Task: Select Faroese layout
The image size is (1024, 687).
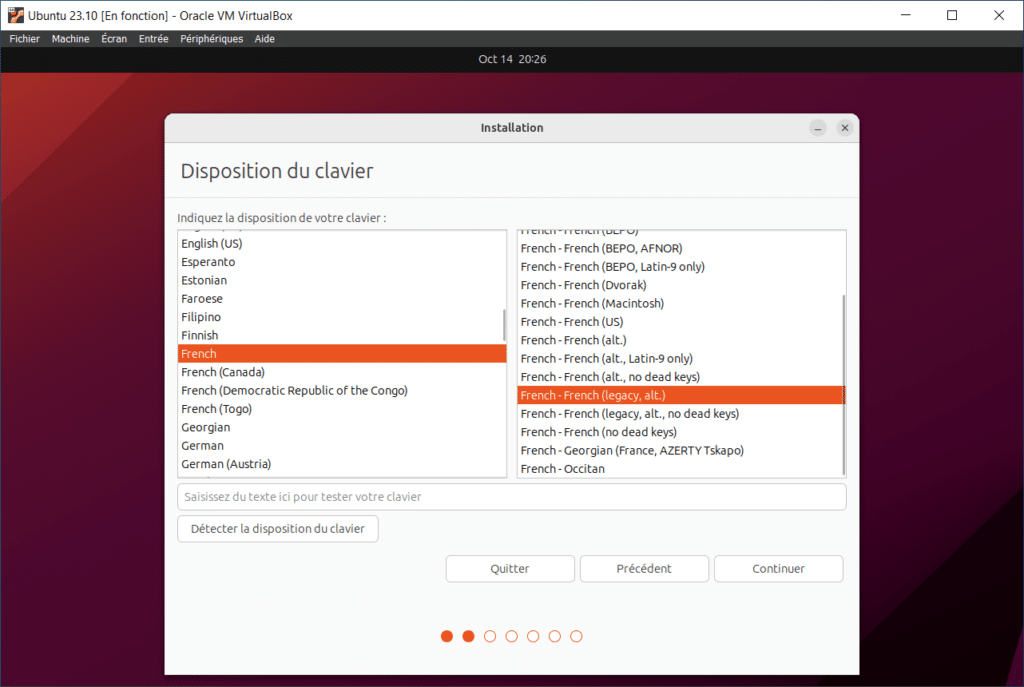Action: (x=342, y=298)
